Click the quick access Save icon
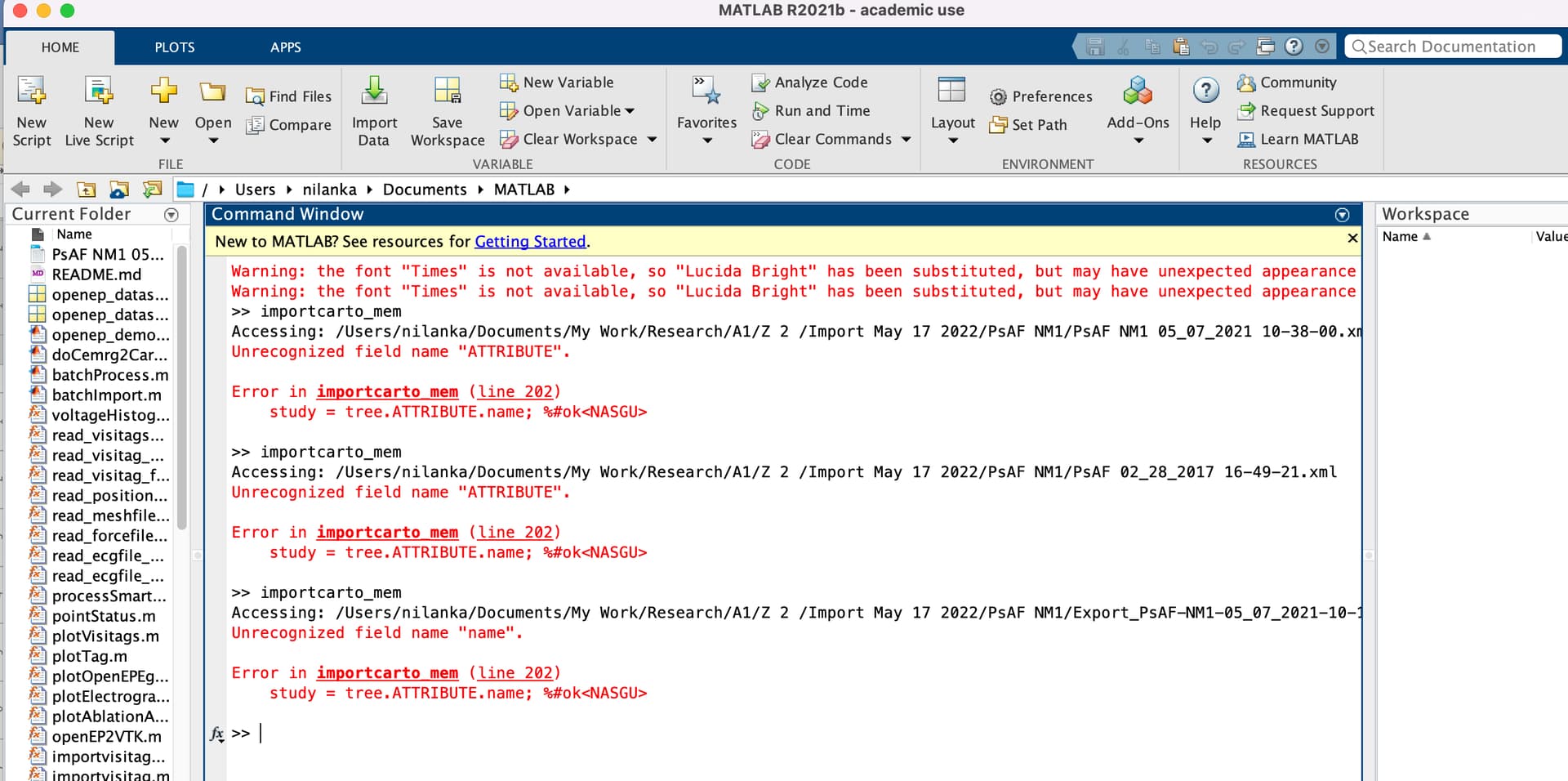 [x=1095, y=47]
